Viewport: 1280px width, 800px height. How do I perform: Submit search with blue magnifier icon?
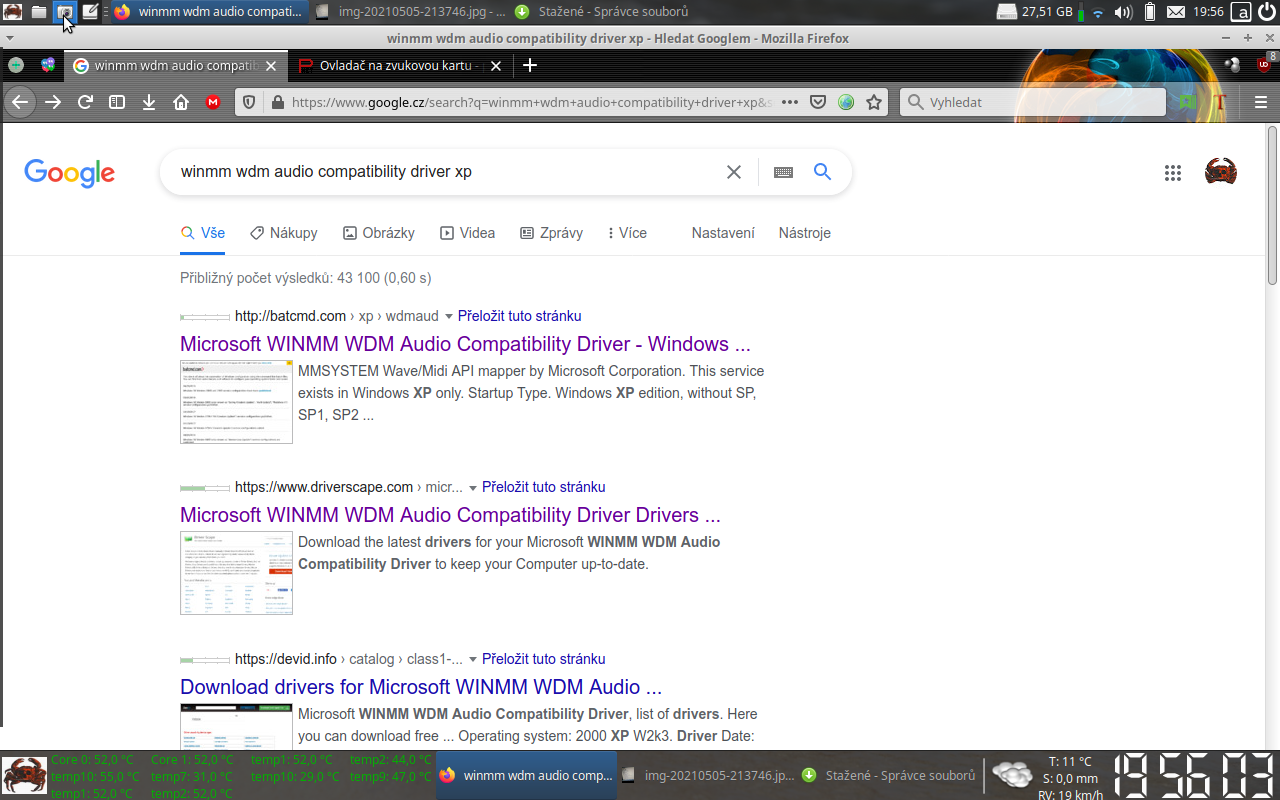click(822, 172)
